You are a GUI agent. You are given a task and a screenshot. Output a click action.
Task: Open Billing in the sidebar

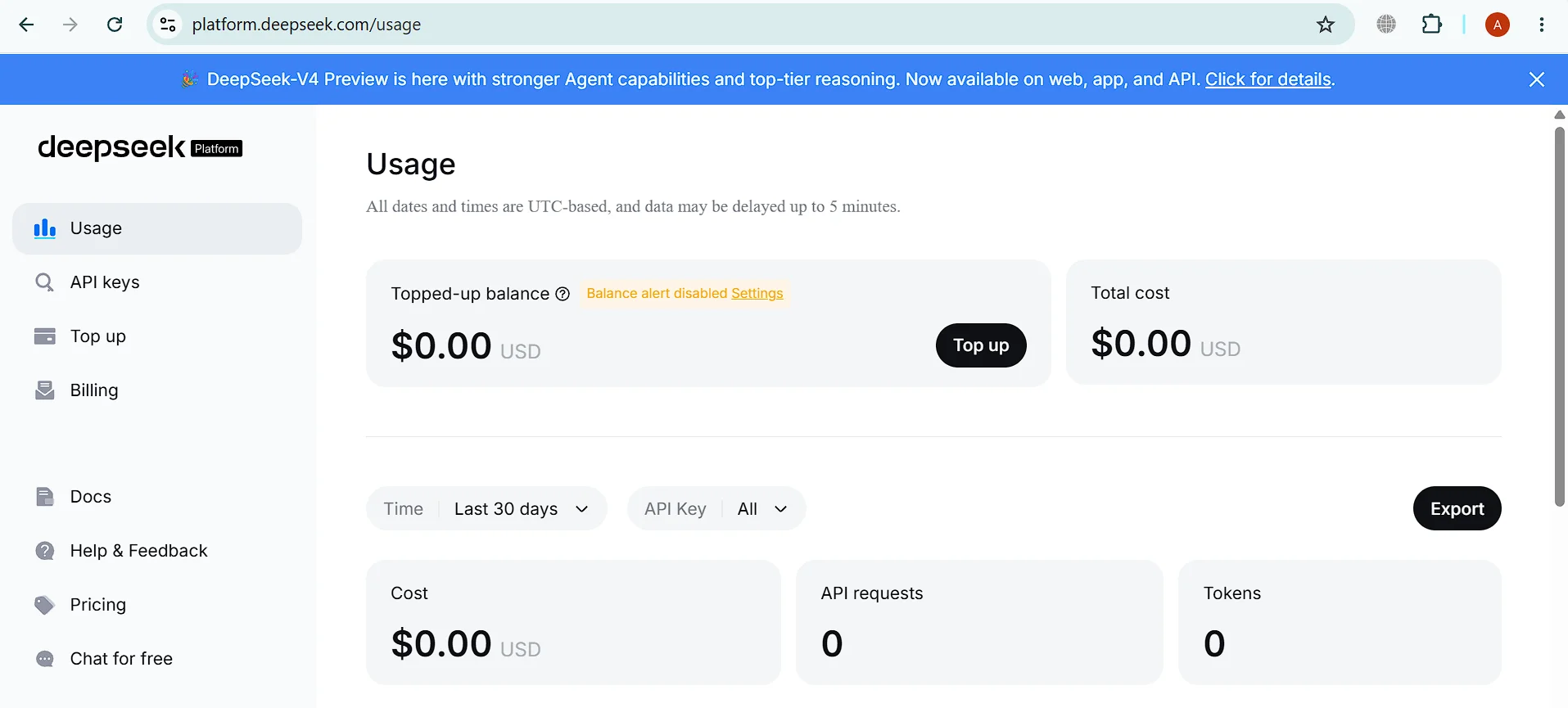click(x=157, y=390)
